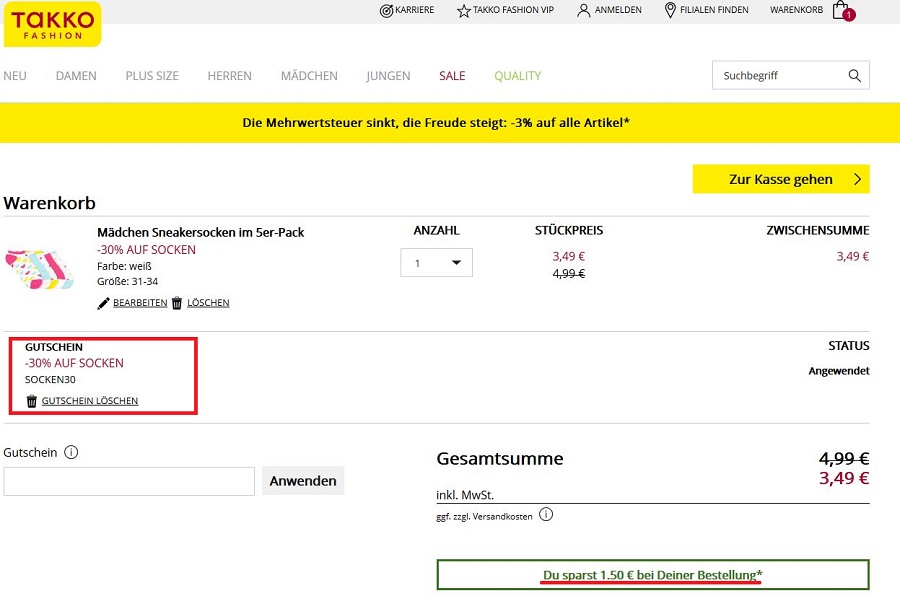Click the Größe: 31-34 text
The height and width of the screenshot is (596, 900).
127,281
